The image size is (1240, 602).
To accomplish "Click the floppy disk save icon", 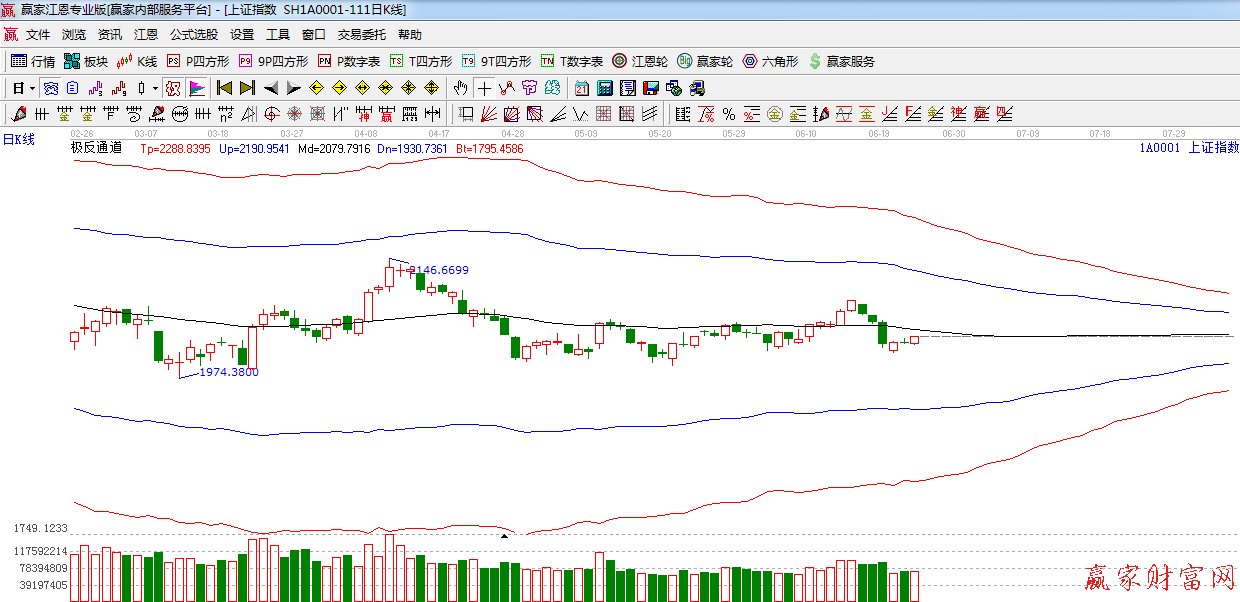I will click(651, 88).
